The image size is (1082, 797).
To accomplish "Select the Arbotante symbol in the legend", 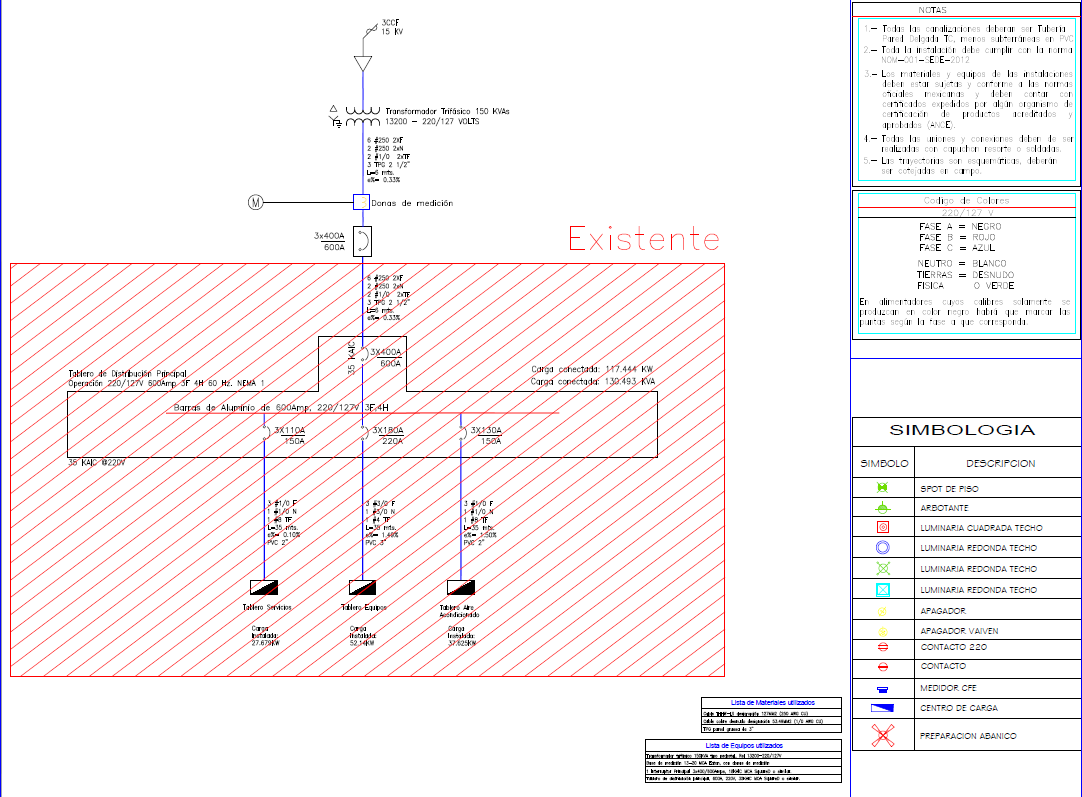I will pyautogui.click(x=882, y=508).
